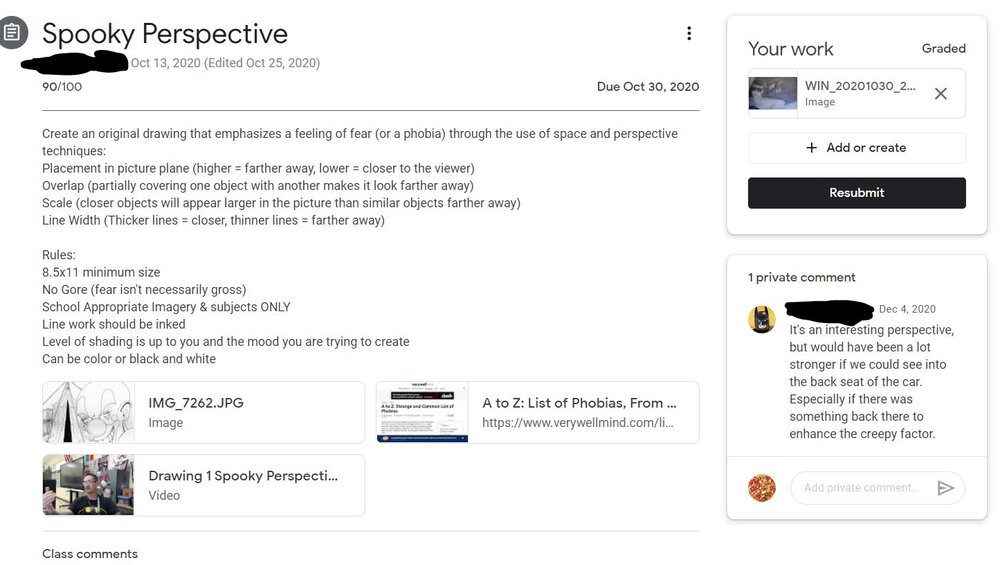Open the Drawing 1 Spooky Perspective video thumbnail
This screenshot has width=1000, height=565.
(x=89, y=485)
